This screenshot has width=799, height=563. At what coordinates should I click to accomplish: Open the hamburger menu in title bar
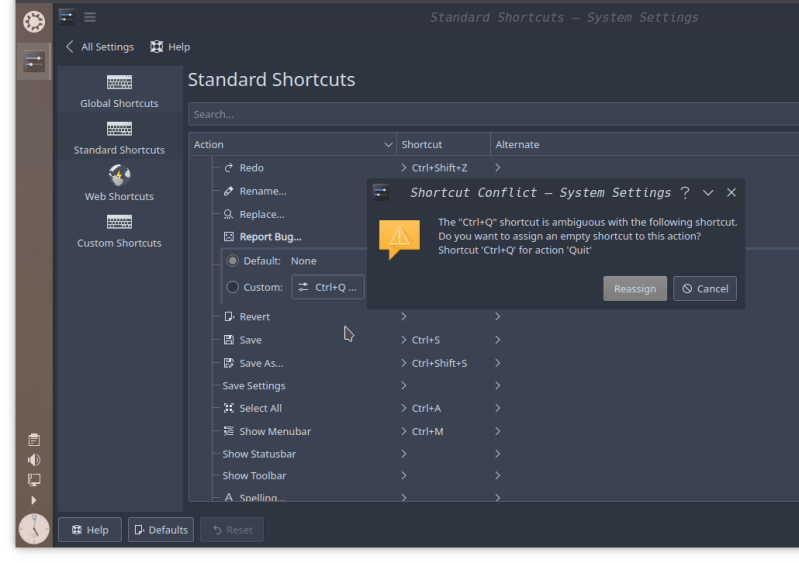(x=90, y=17)
